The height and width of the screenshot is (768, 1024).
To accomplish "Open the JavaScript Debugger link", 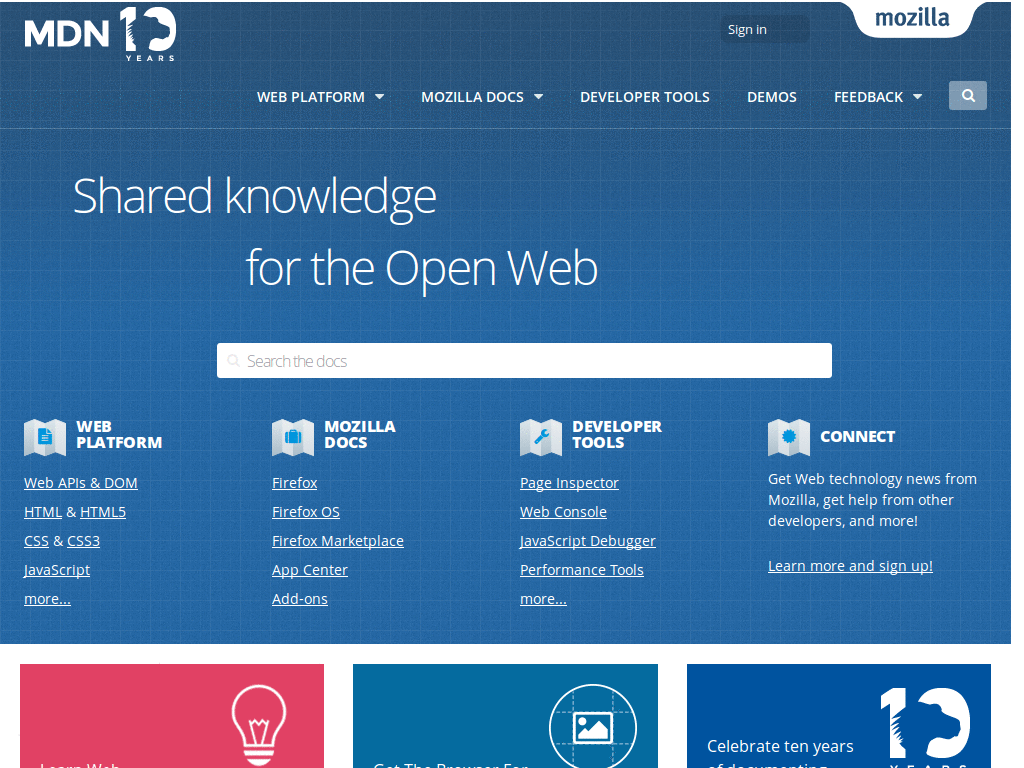I will (x=588, y=541).
